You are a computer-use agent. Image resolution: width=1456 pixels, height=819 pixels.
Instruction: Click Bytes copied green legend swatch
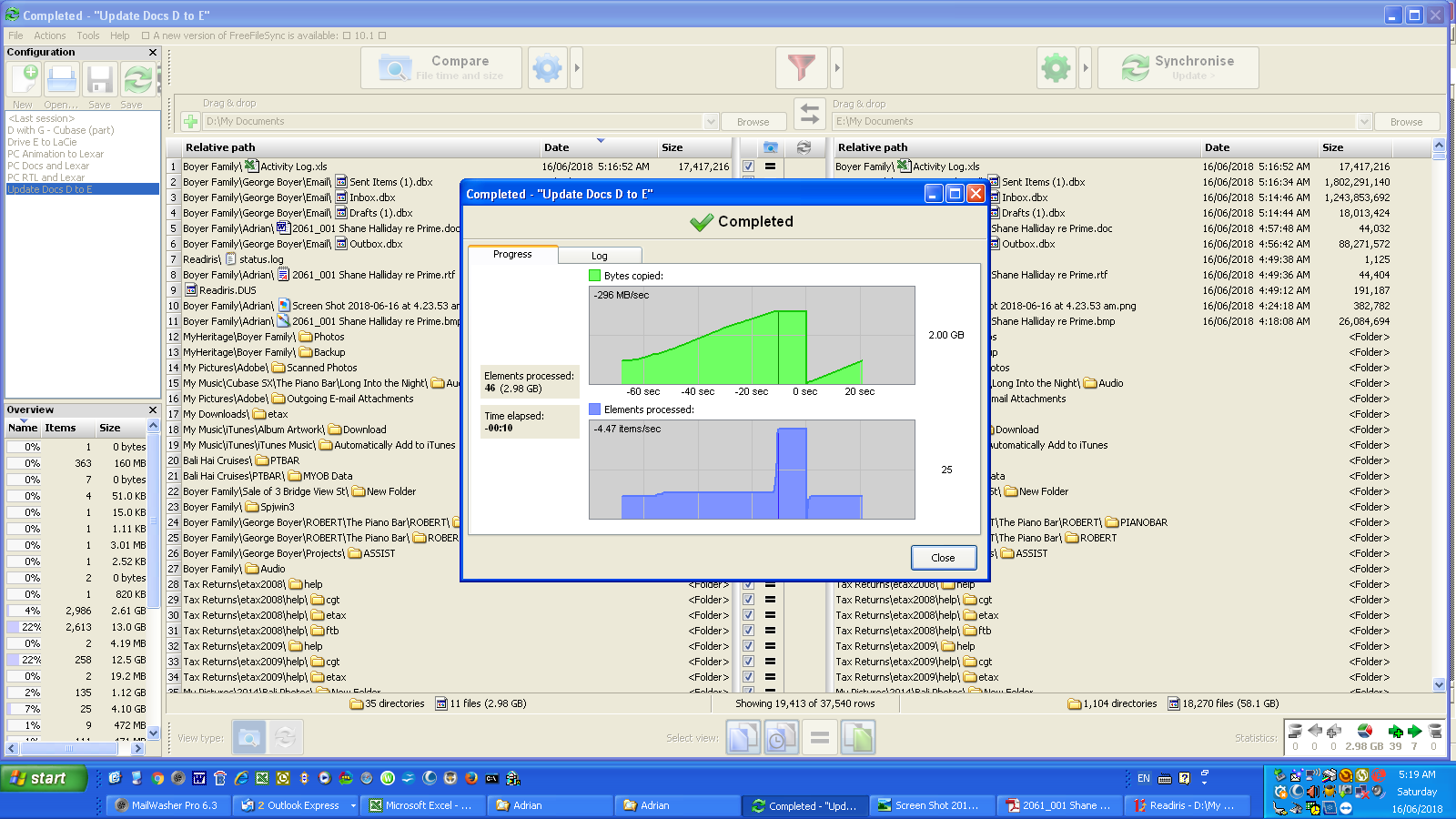(x=595, y=276)
